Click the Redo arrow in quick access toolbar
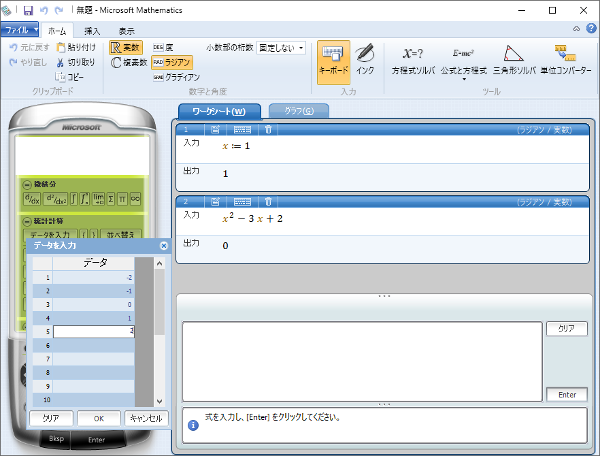 59,10
